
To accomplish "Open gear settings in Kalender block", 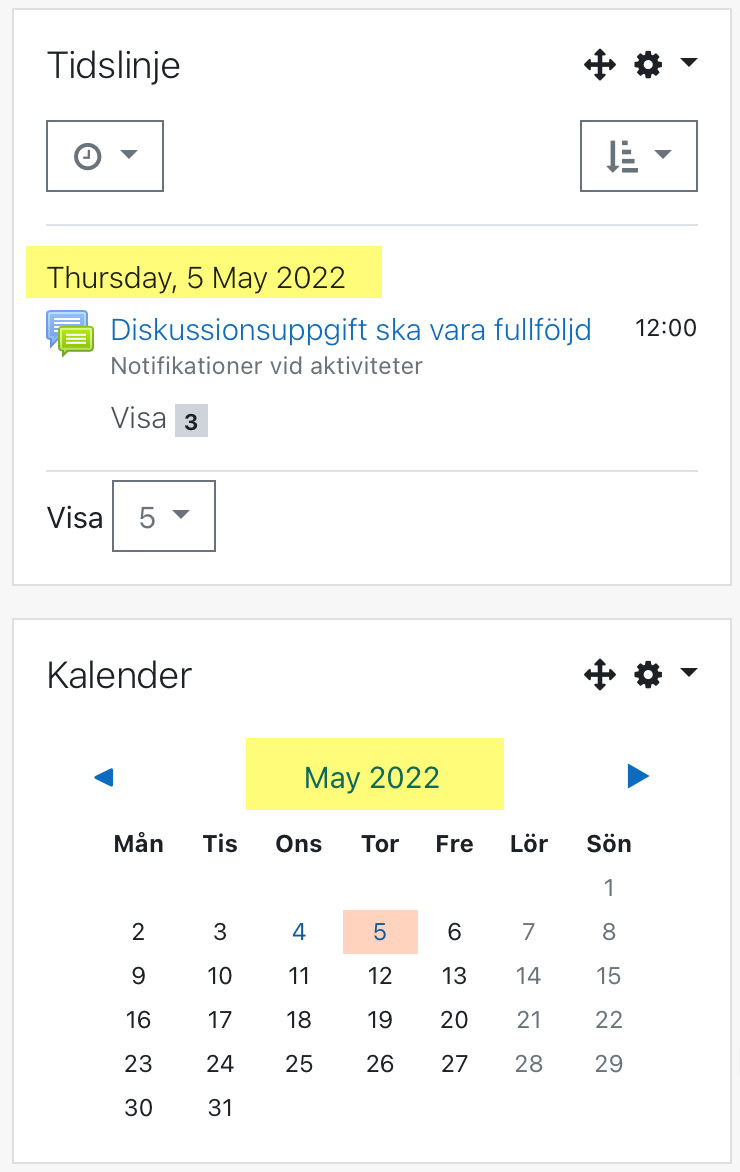I will 648,673.
